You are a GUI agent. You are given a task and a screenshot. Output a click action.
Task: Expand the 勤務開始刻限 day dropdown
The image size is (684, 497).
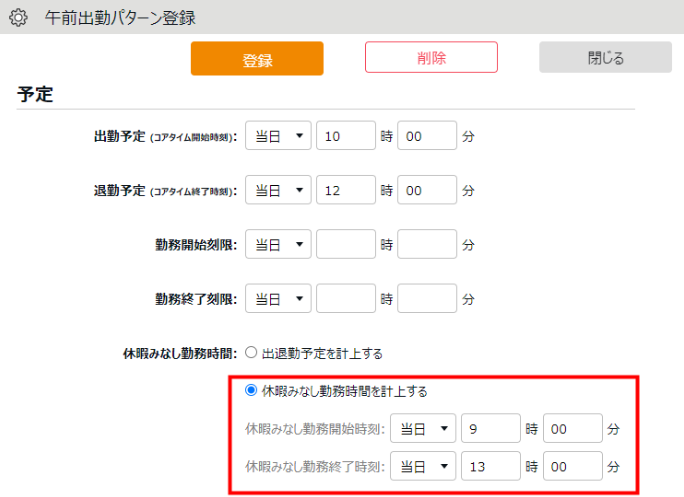tap(278, 244)
